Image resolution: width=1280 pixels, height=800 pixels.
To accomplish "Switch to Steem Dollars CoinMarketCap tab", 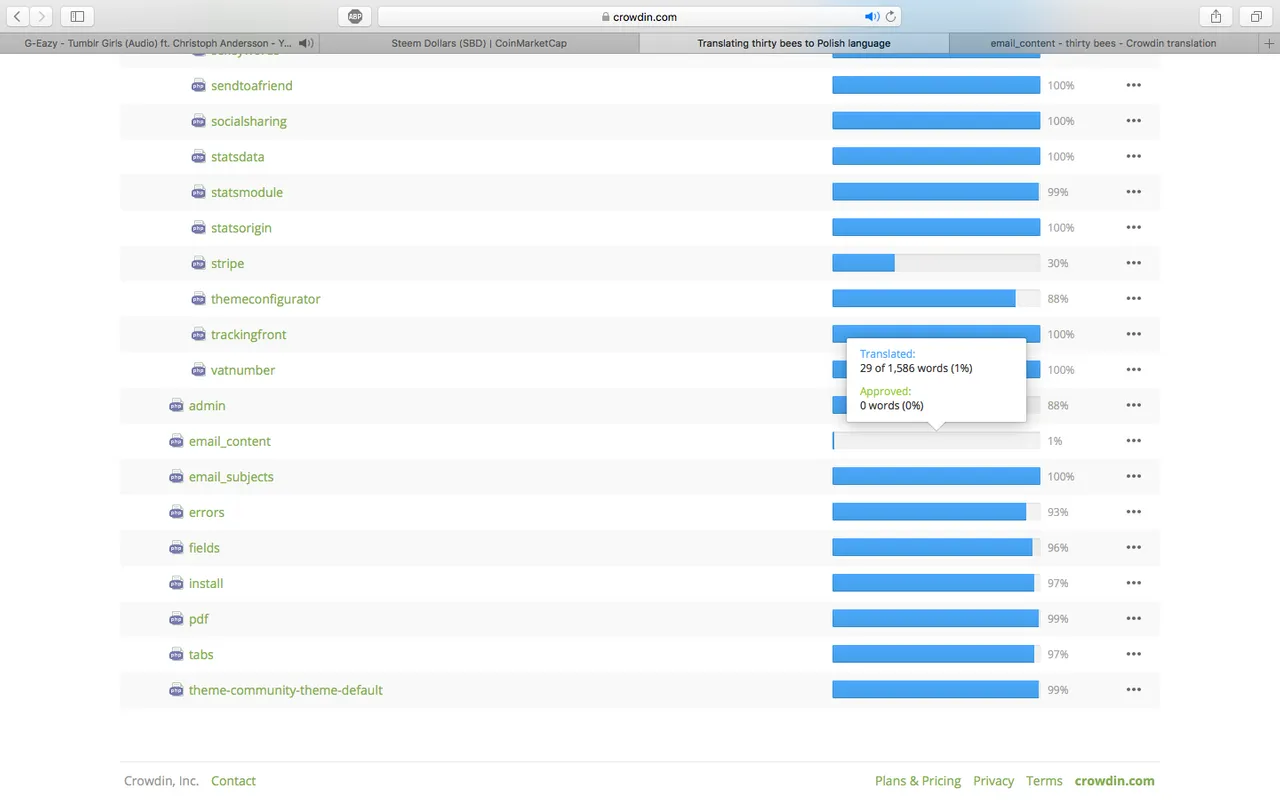I will click(479, 43).
